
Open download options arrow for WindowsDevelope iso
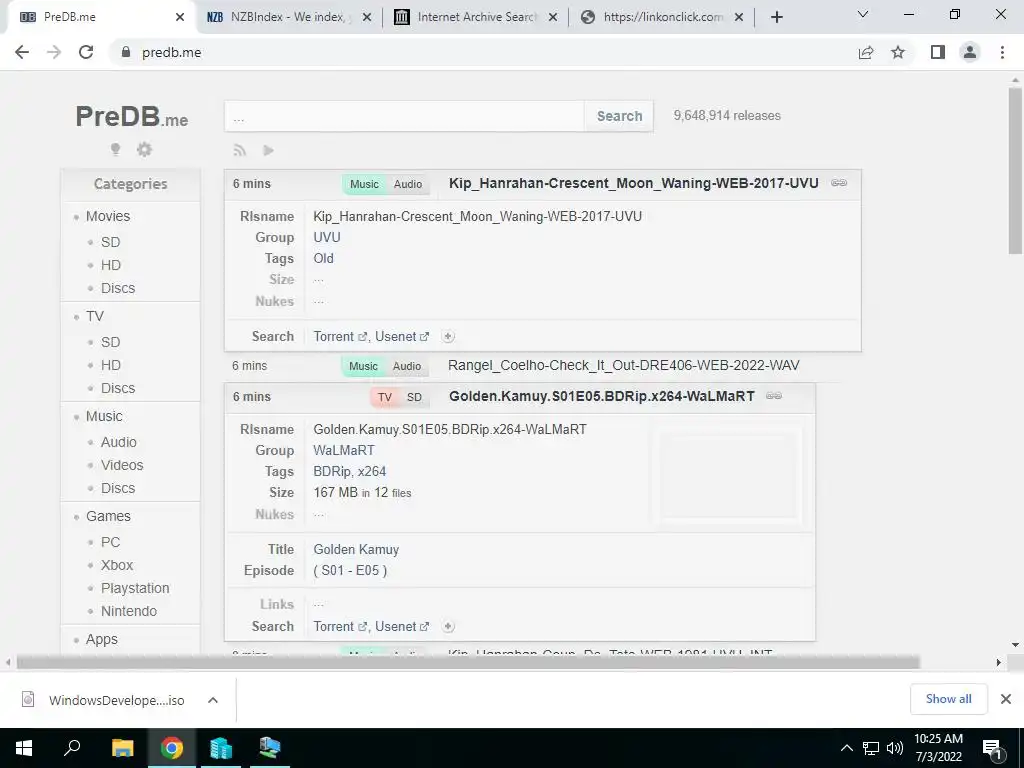(213, 700)
